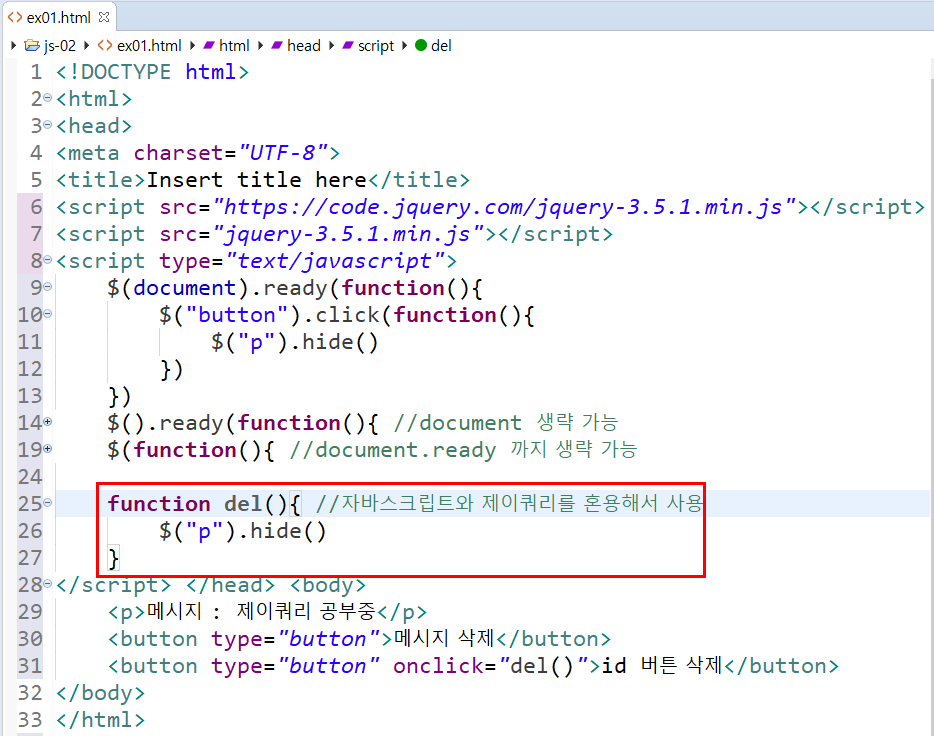
Task: Click $(document).ready on line 9
Action: [x=217, y=288]
